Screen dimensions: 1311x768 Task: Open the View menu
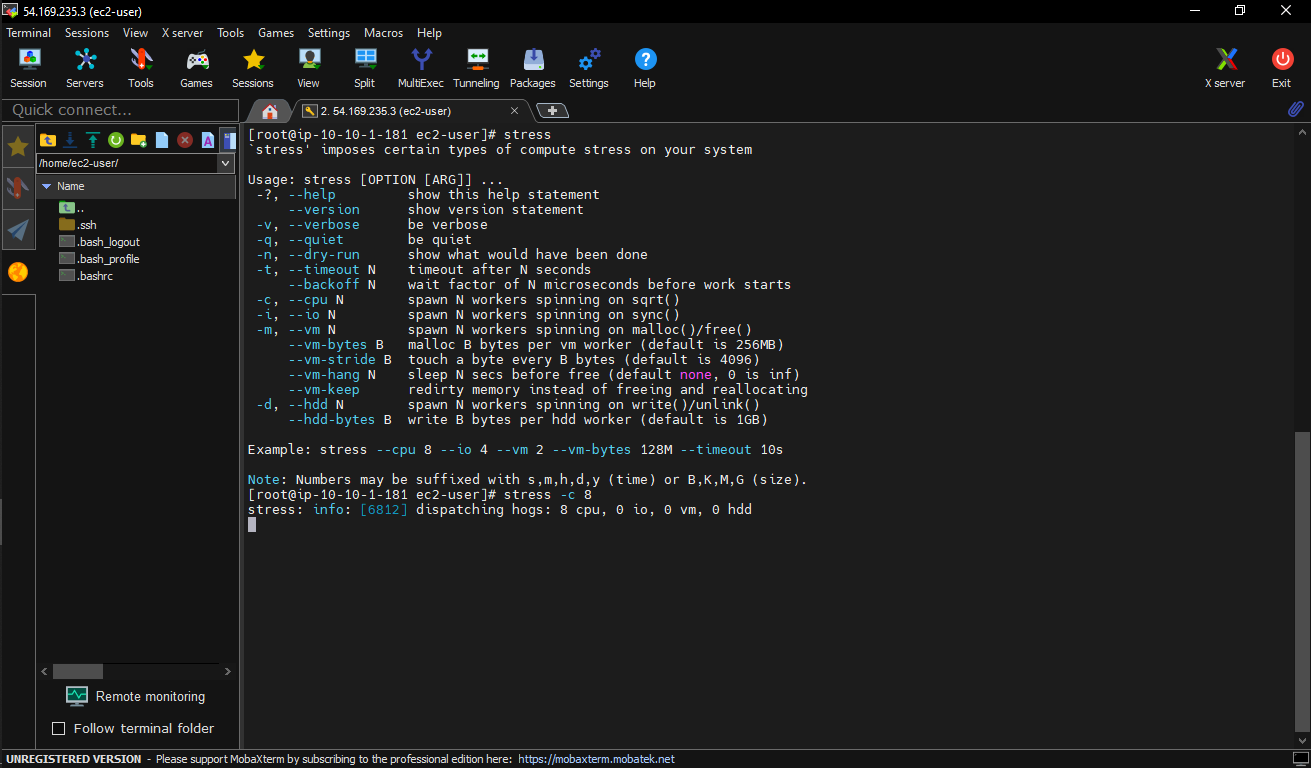click(136, 33)
